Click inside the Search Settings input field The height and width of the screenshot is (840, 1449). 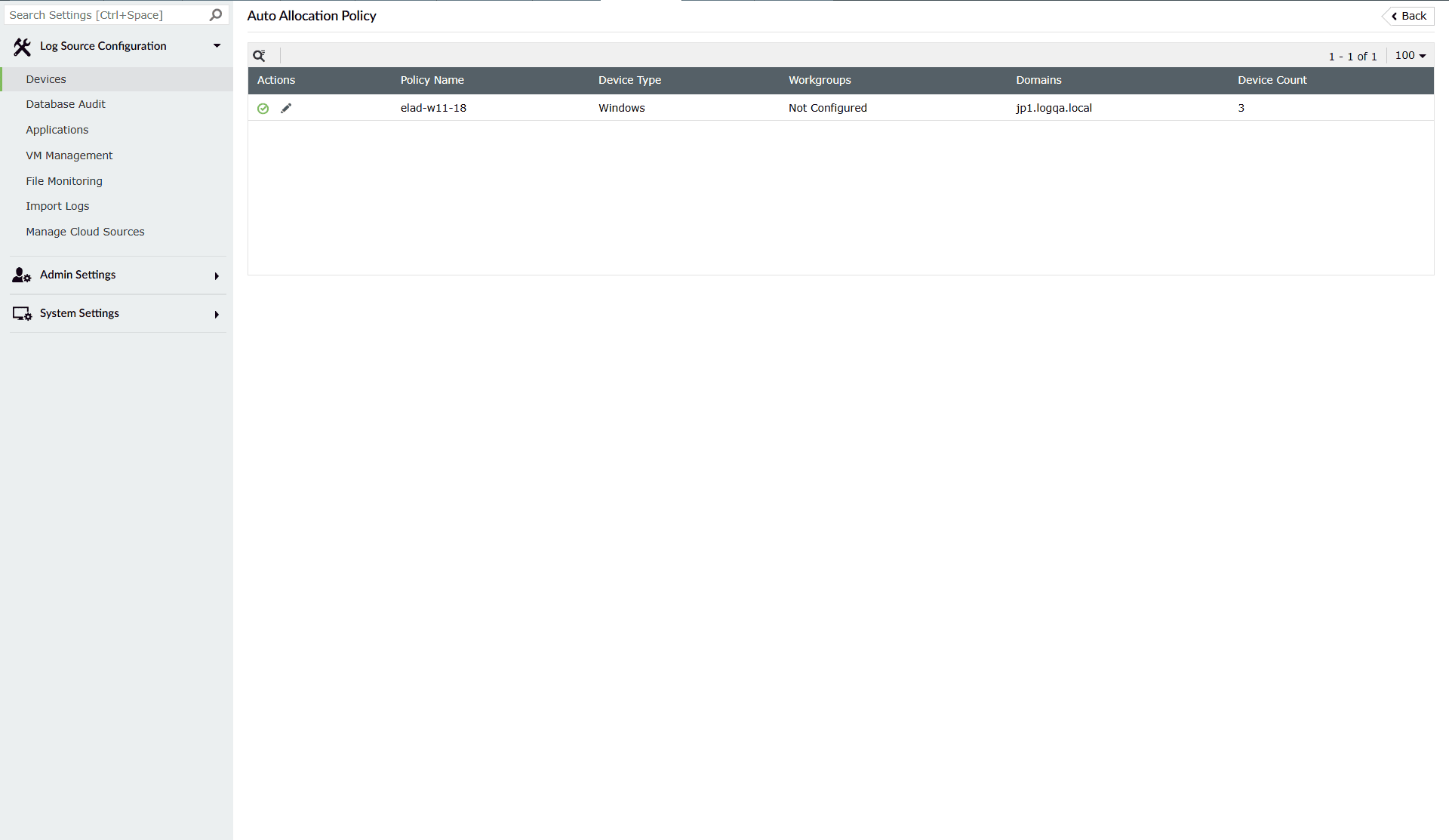tap(106, 14)
